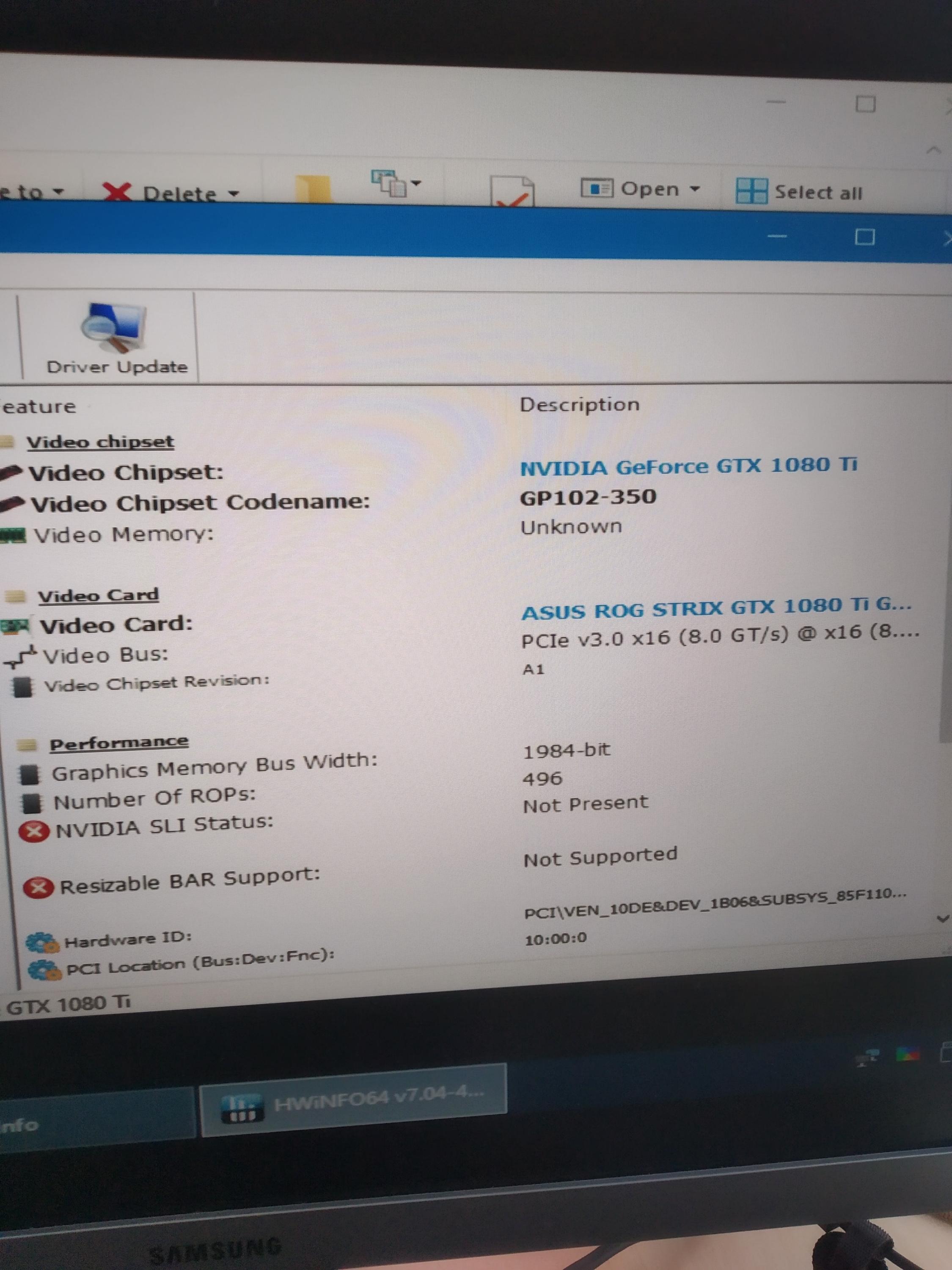Collapse the Performance section header
The height and width of the screenshot is (1270, 952).
(x=118, y=743)
